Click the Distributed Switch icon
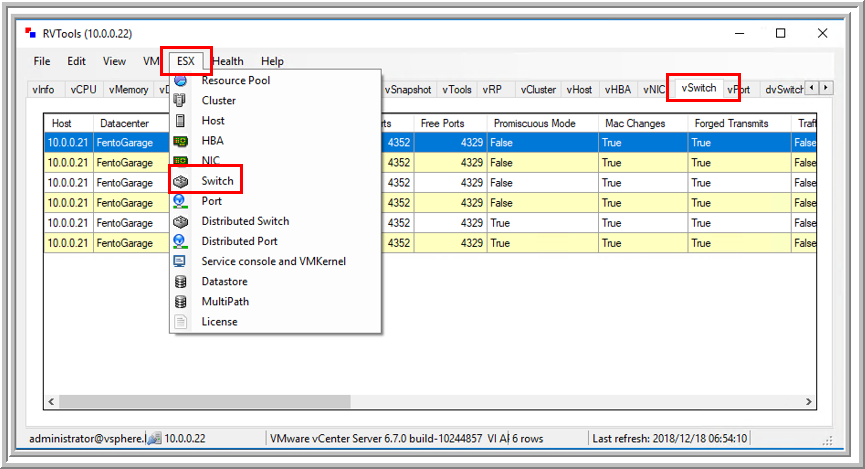This screenshot has height=469, width=865. tap(181, 221)
